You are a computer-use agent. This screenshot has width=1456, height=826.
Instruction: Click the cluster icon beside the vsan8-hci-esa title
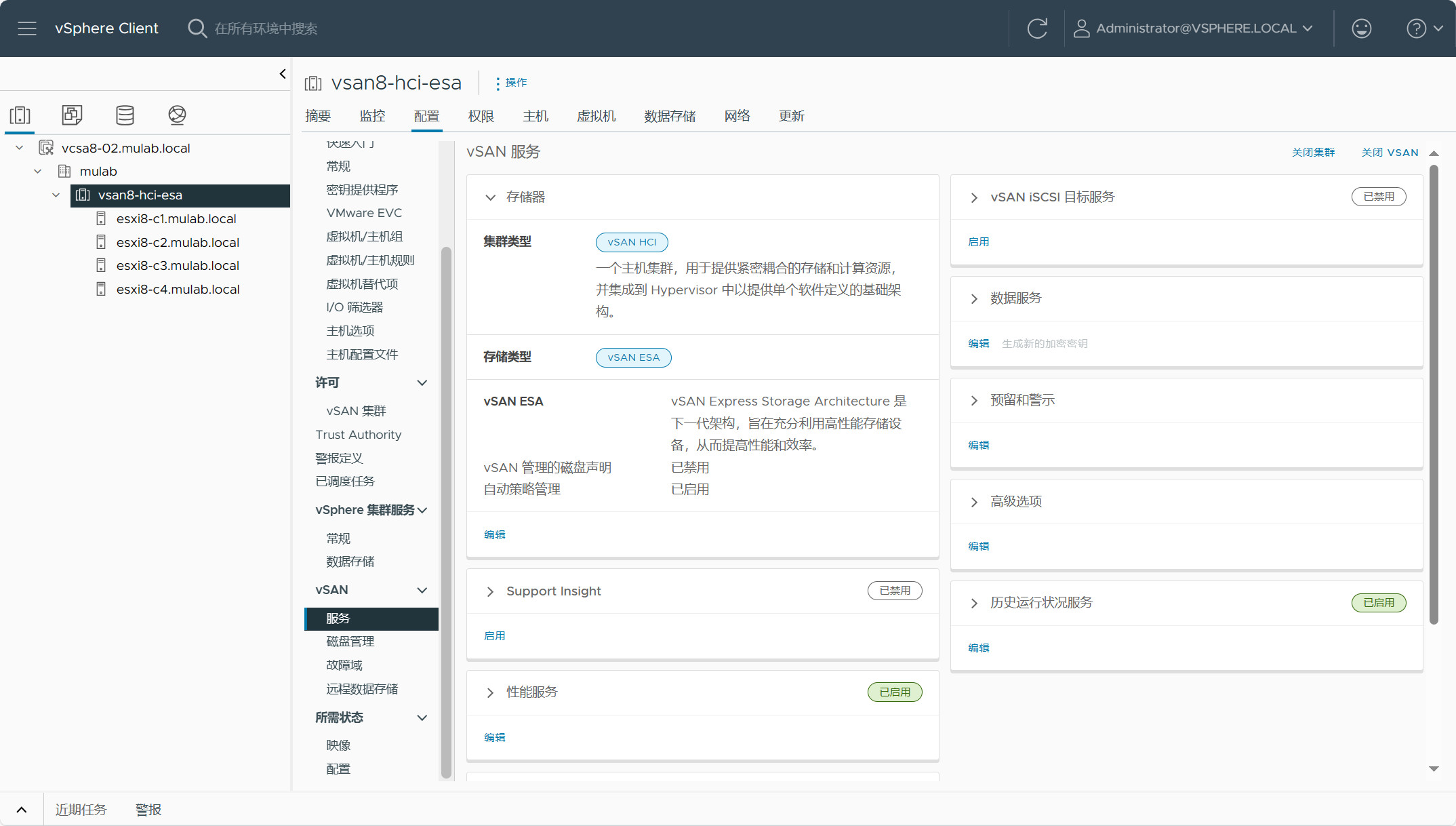313,83
